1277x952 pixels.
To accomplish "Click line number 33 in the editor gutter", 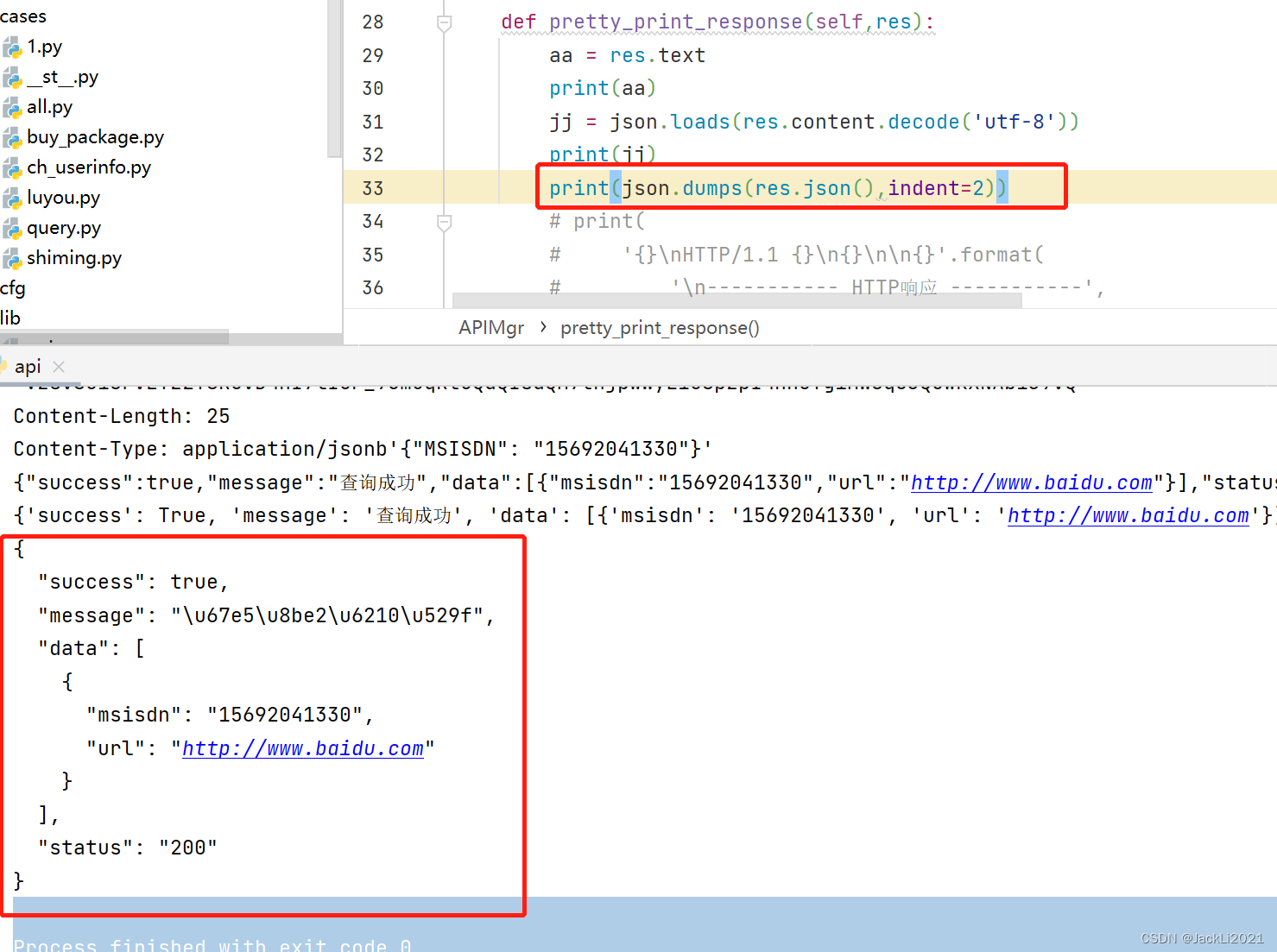I will (372, 187).
